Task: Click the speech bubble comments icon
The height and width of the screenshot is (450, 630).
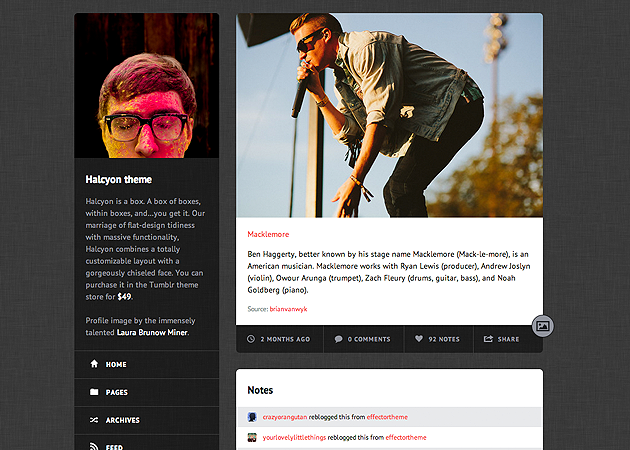Action: [339, 339]
